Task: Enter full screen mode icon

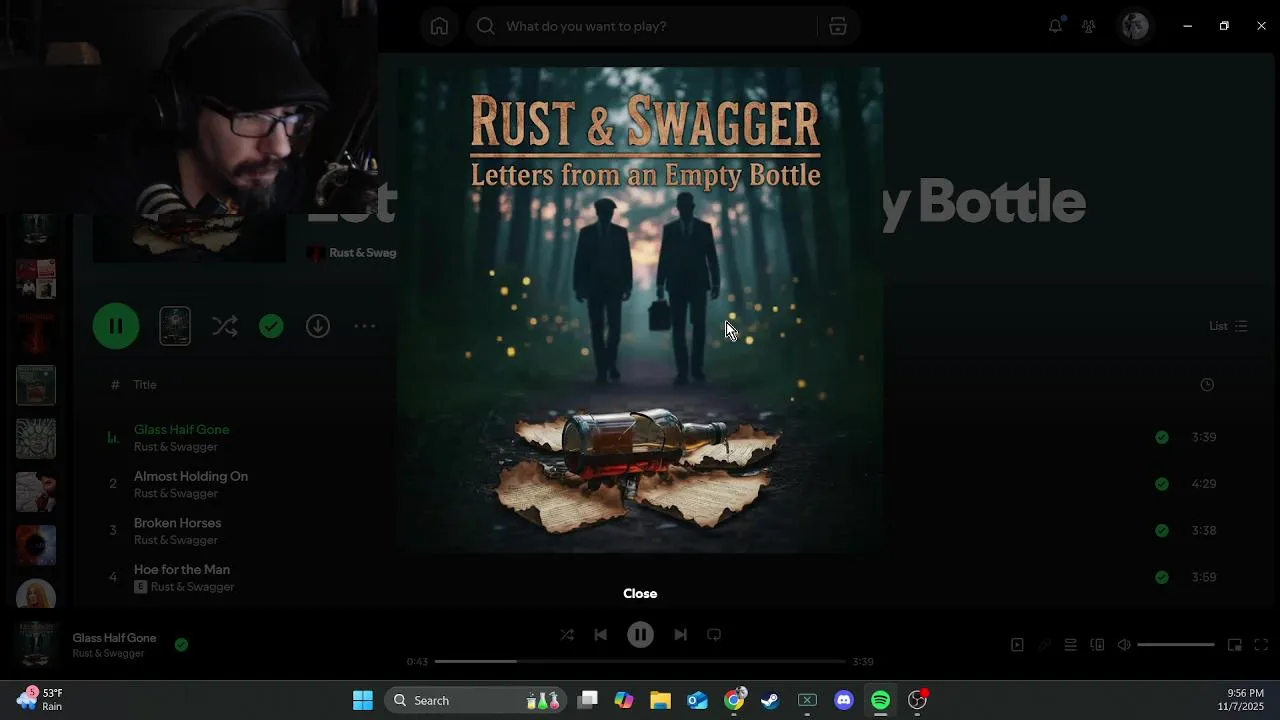Action: point(1261,645)
